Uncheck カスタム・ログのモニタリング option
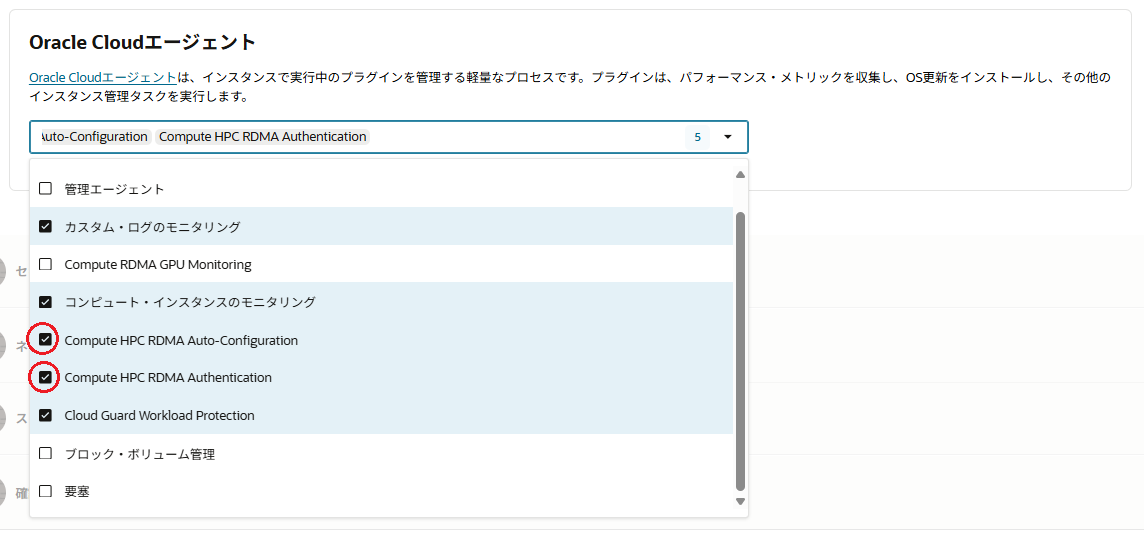The height and width of the screenshot is (533, 1144). click(x=45, y=227)
